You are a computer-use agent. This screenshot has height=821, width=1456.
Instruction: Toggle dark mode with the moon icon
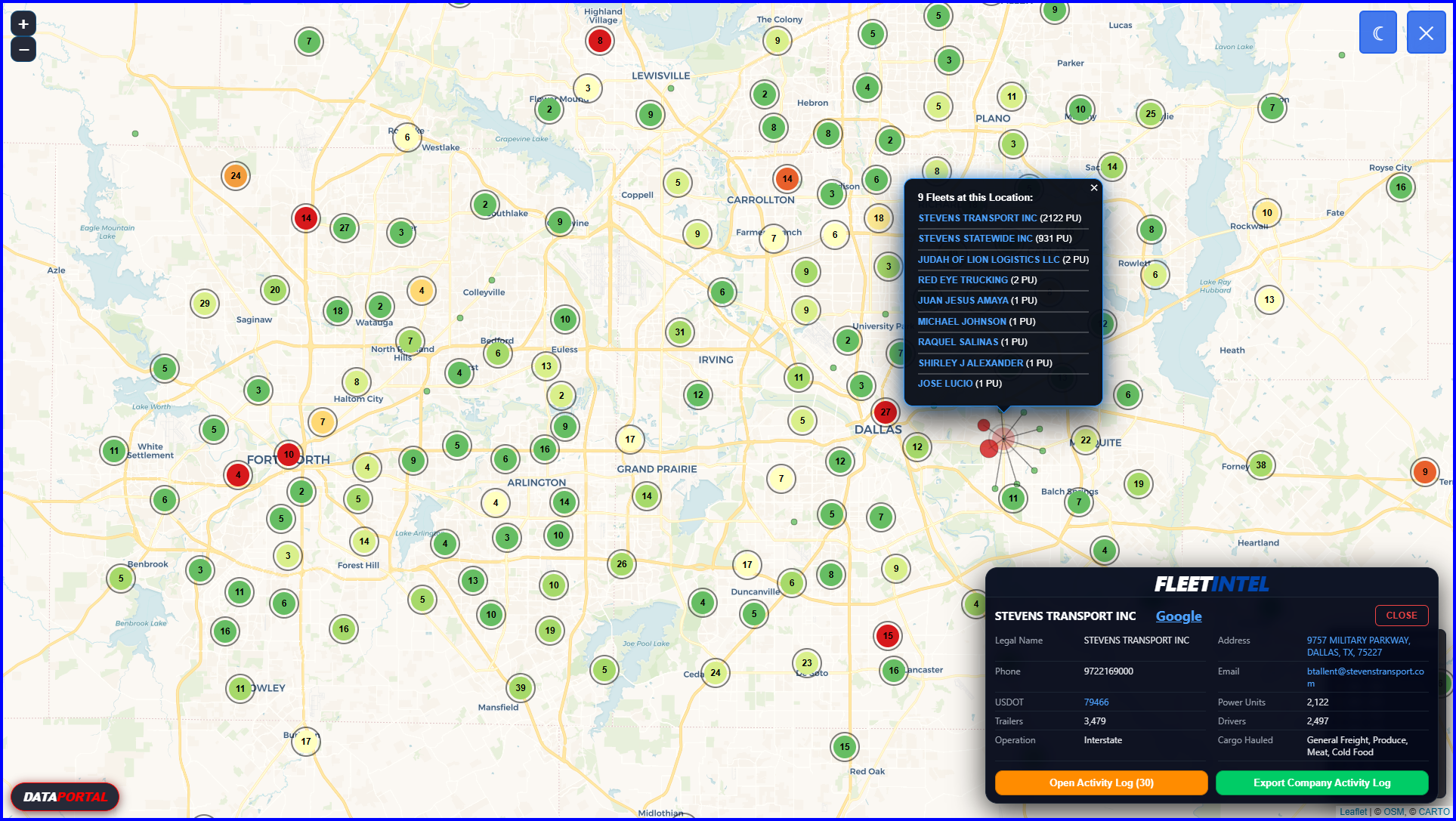pos(1377,32)
